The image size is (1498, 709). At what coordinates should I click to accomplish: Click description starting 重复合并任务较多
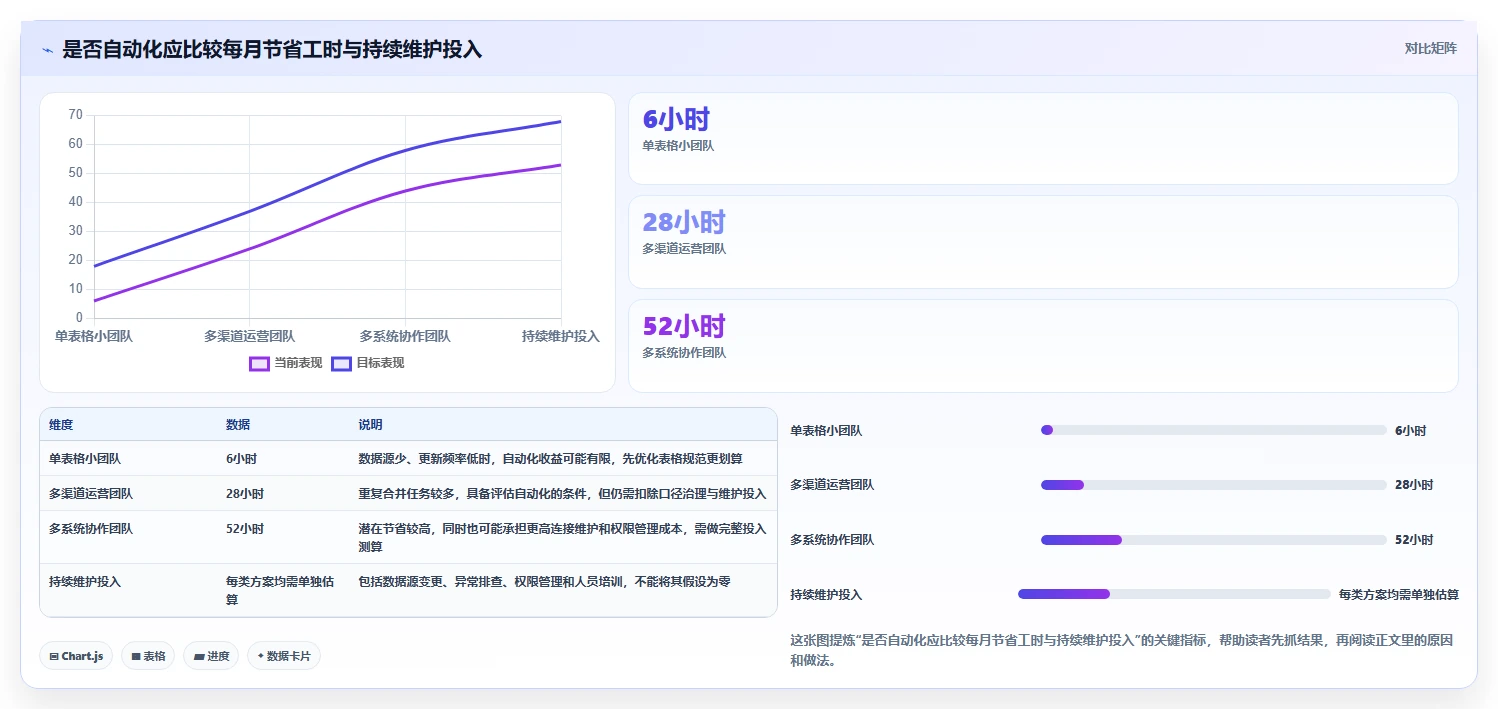pyautogui.click(x=562, y=494)
